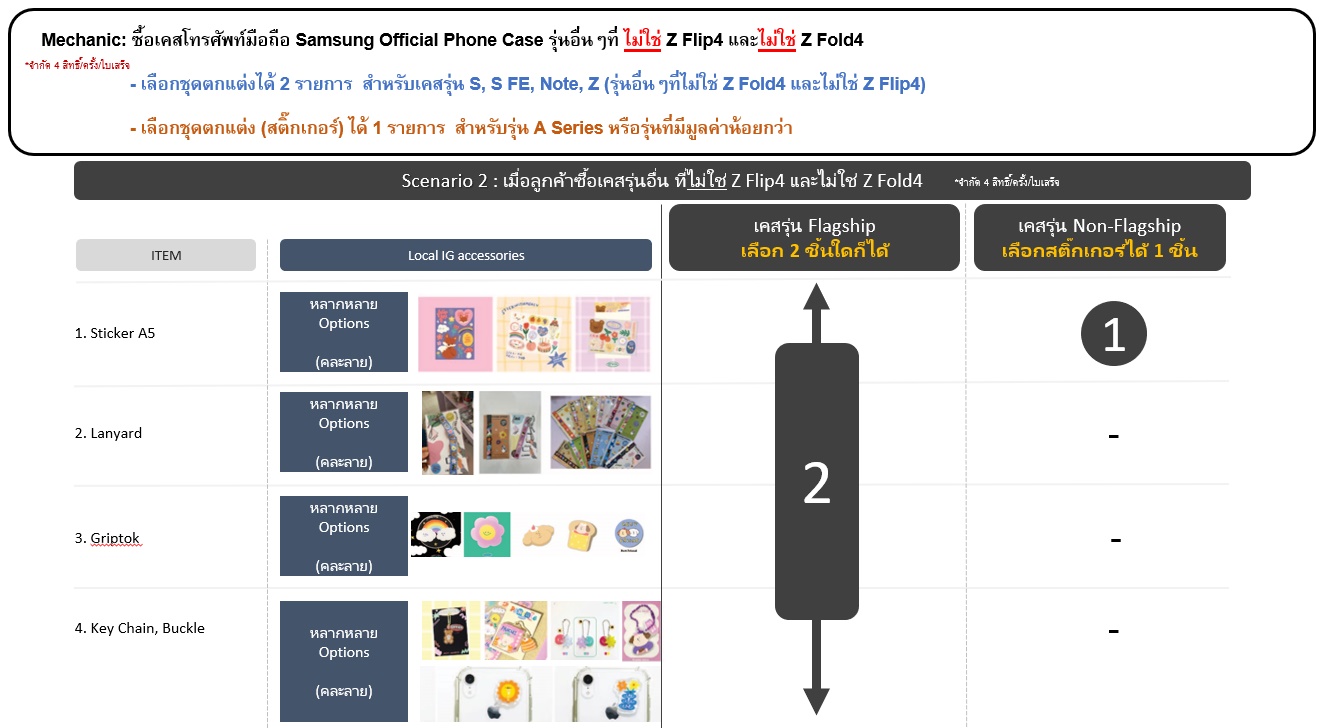1325x728 pixels.
Task: Click the bear Sticker A5 sheet thumbnail
Action: (x=612, y=334)
